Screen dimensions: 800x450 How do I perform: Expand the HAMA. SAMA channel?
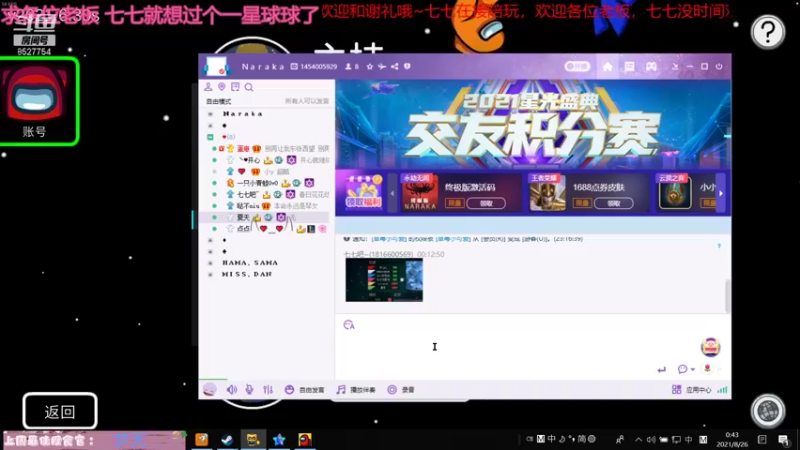tap(210, 263)
